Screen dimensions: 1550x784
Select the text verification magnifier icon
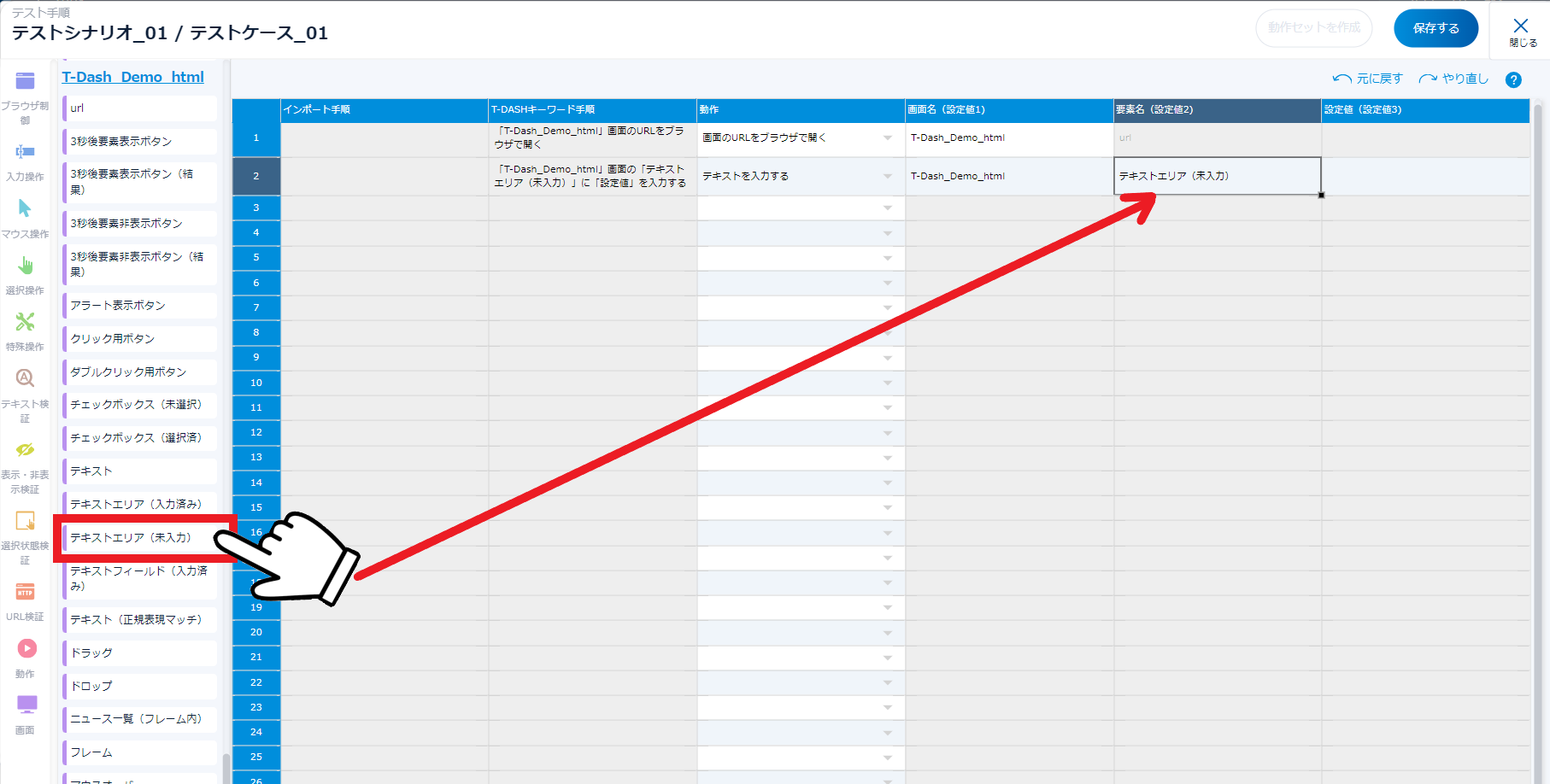[25, 378]
